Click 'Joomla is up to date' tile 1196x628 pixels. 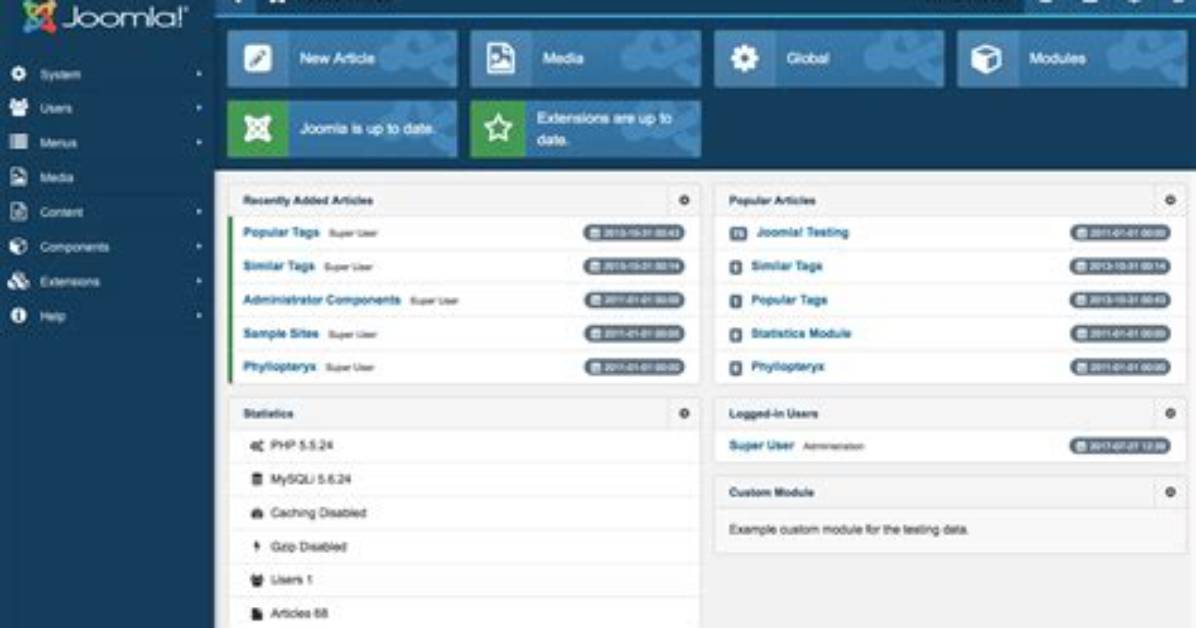pyautogui.click(x=342, y=129)
